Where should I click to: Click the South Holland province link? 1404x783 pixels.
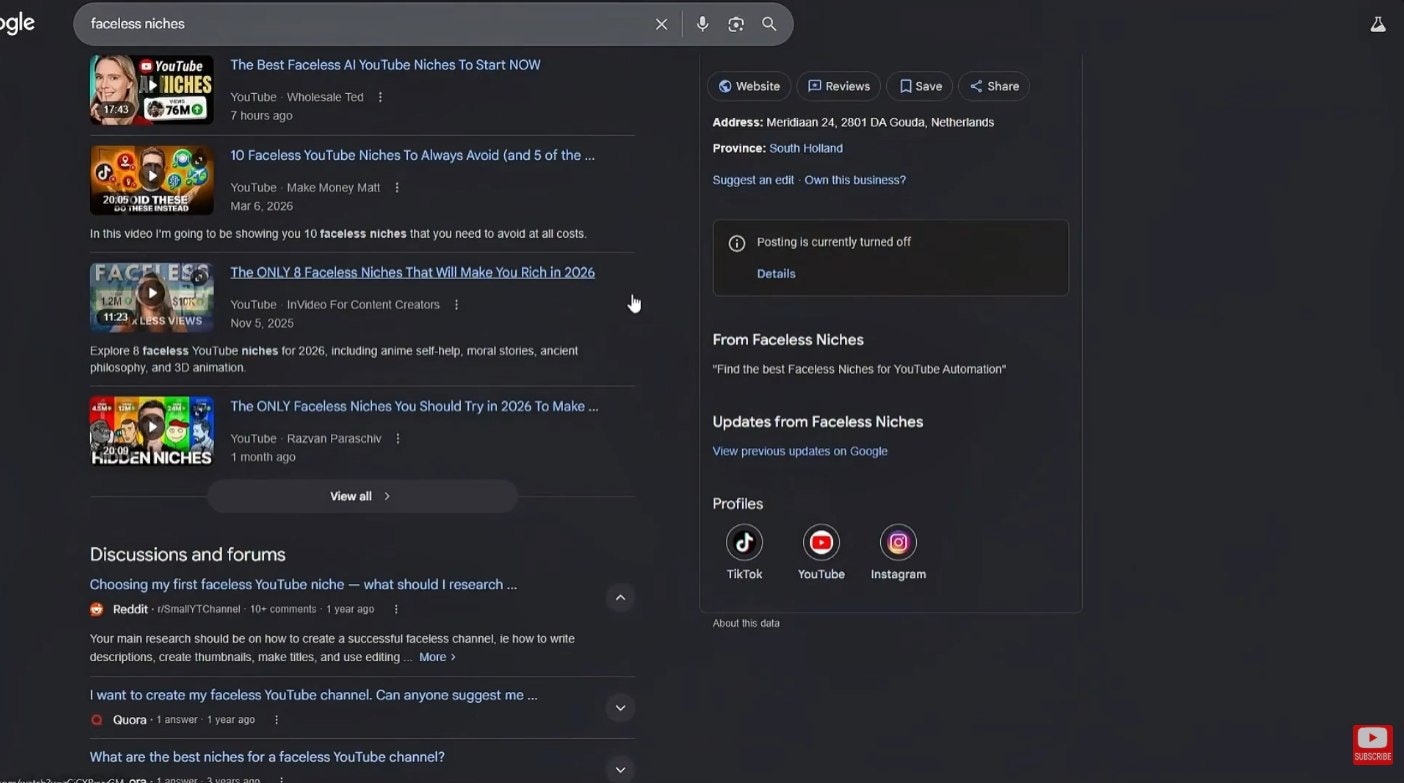[806, 148]
